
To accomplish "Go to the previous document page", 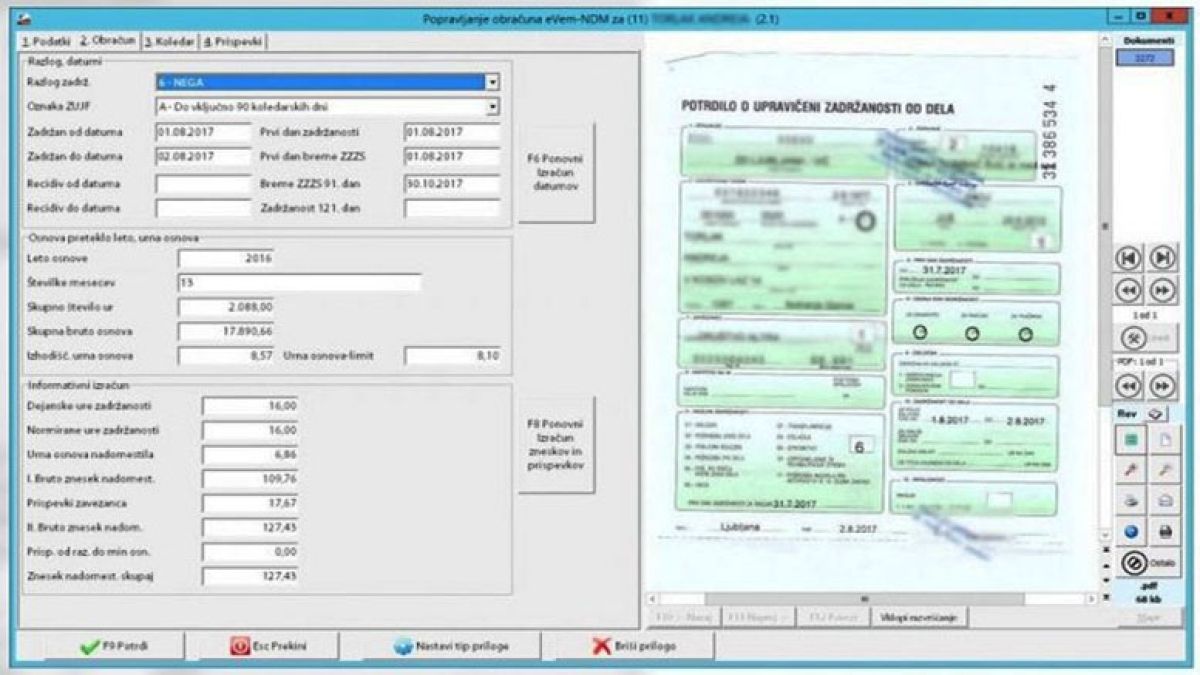I will point(1129,290).
